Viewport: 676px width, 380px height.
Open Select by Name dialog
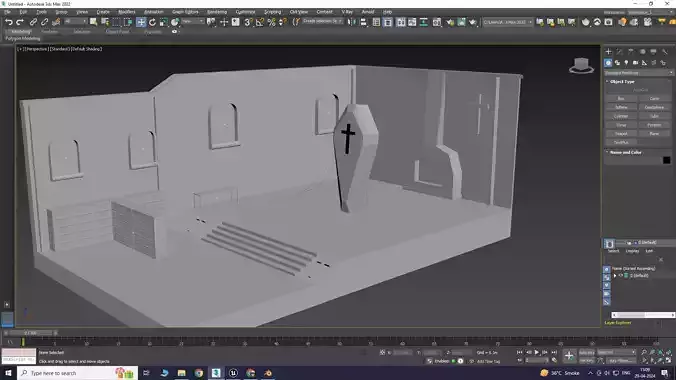105,22
